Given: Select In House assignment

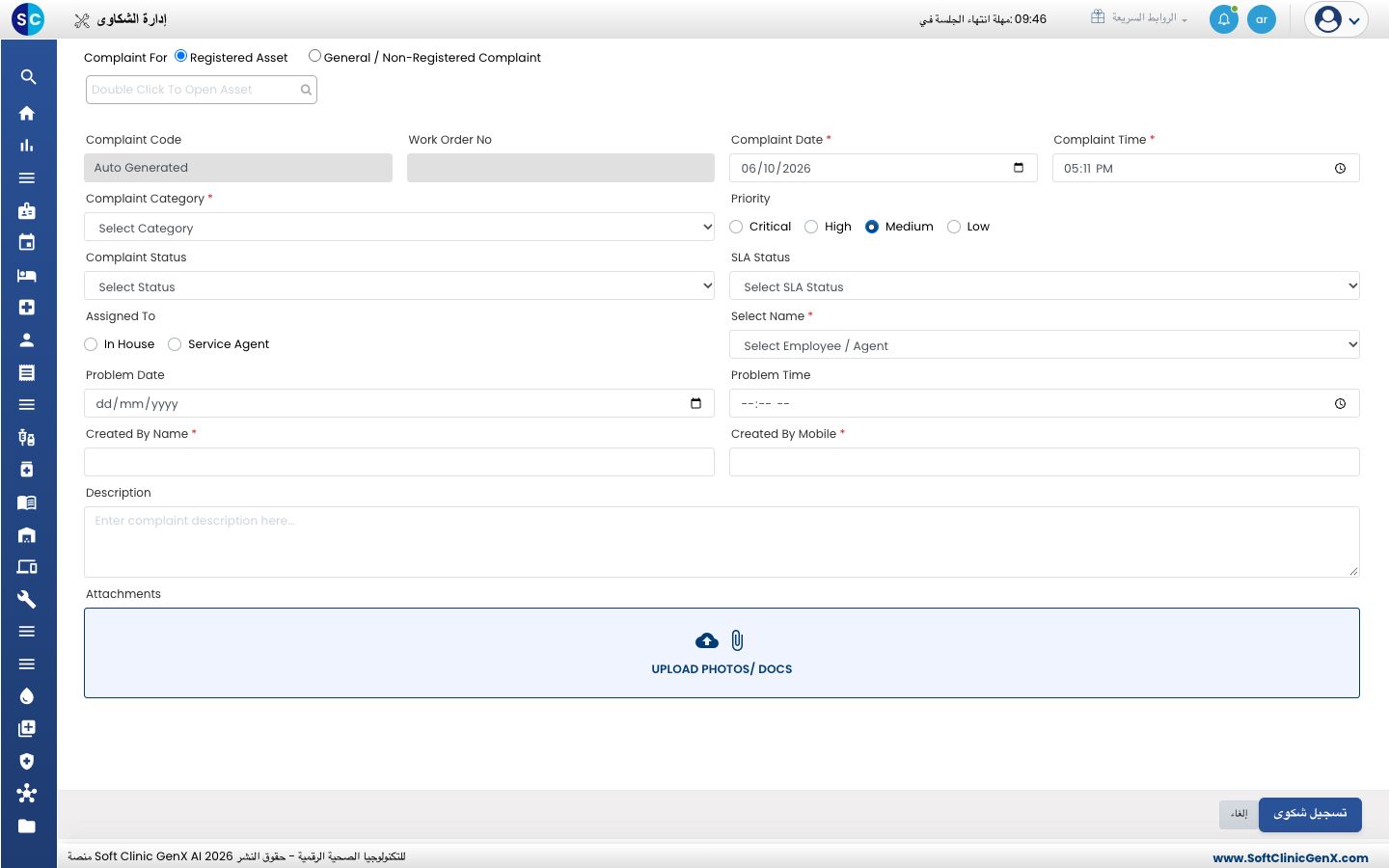Looking at the screenshot, I should click(x=91, y=344).
